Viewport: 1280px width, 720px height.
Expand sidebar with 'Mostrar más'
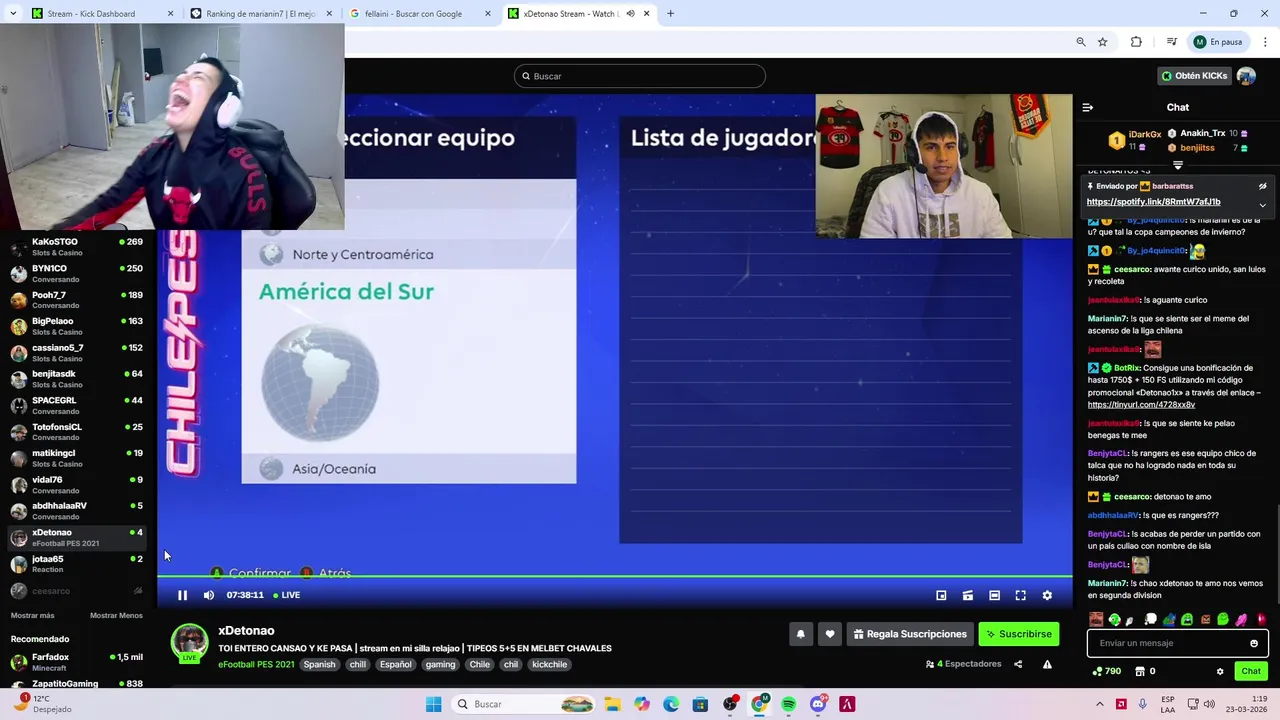coord(32,615)
